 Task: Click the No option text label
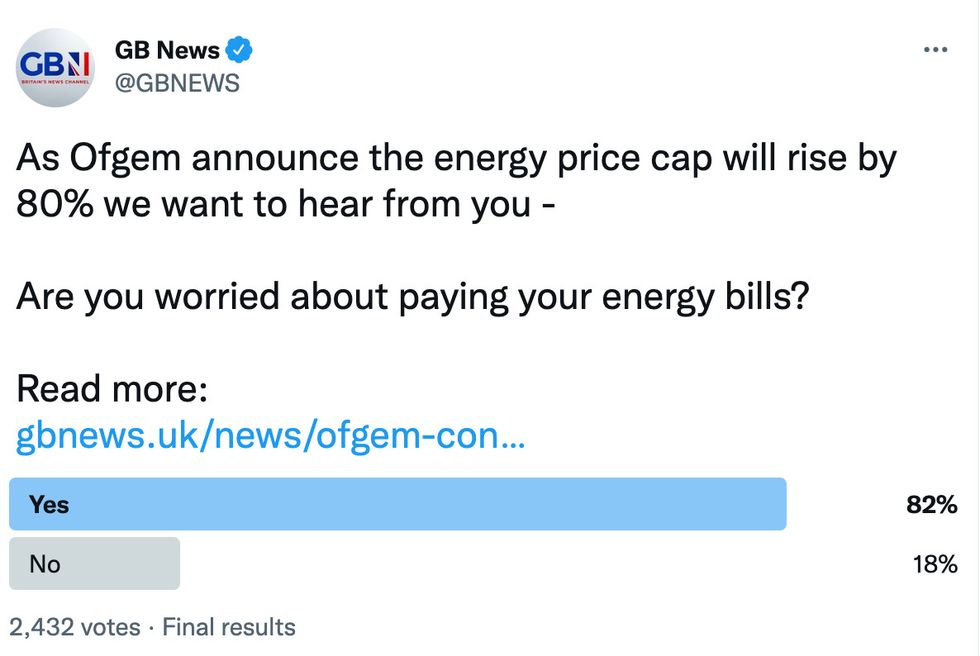pos(44,564)
